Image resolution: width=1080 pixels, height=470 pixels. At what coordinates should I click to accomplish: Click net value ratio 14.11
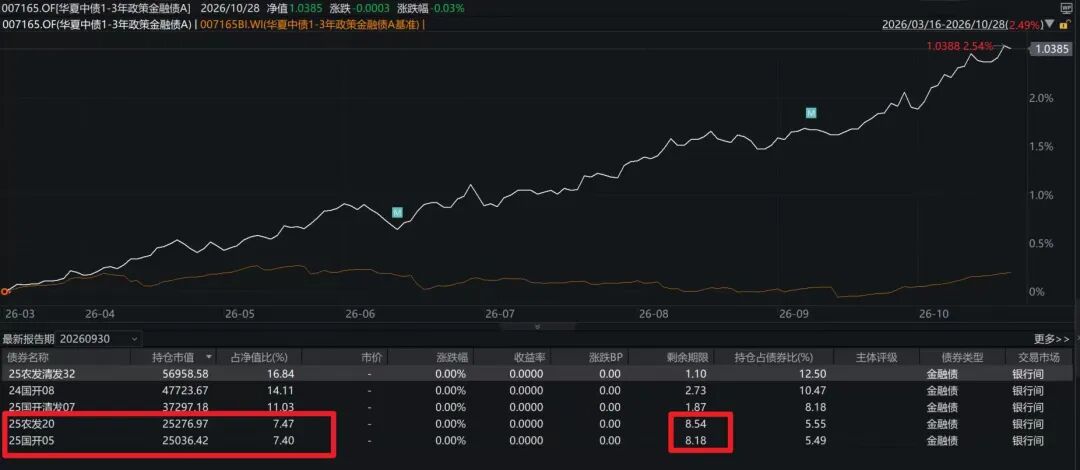pos(282,391)
